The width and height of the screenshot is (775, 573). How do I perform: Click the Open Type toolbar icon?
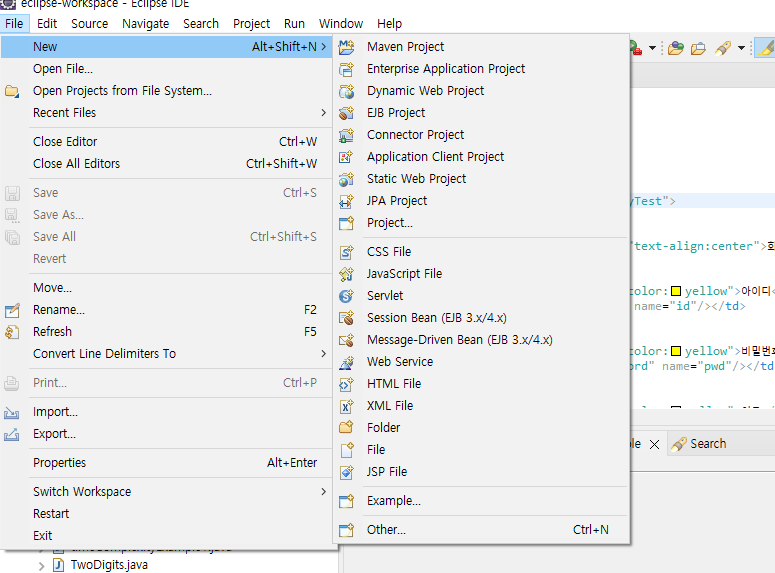click(676, 48)
